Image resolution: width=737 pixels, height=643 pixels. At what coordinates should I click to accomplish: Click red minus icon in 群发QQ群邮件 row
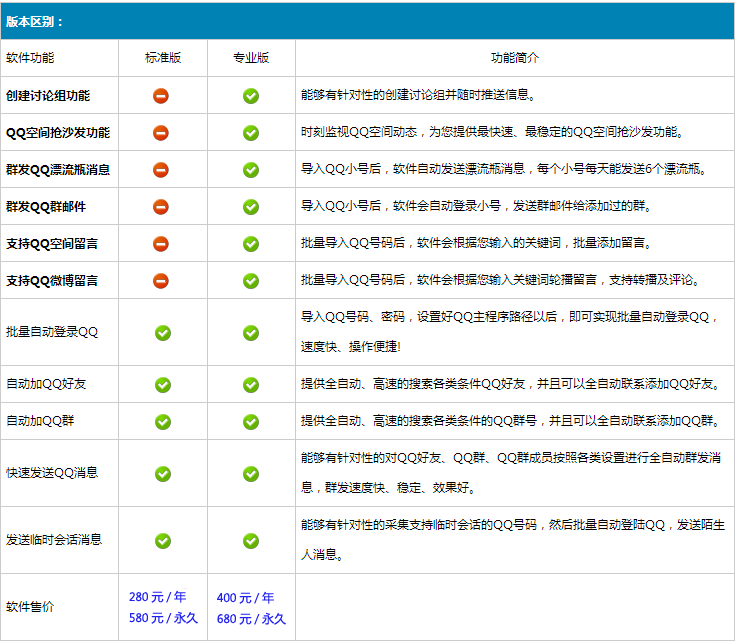point(161,207)
